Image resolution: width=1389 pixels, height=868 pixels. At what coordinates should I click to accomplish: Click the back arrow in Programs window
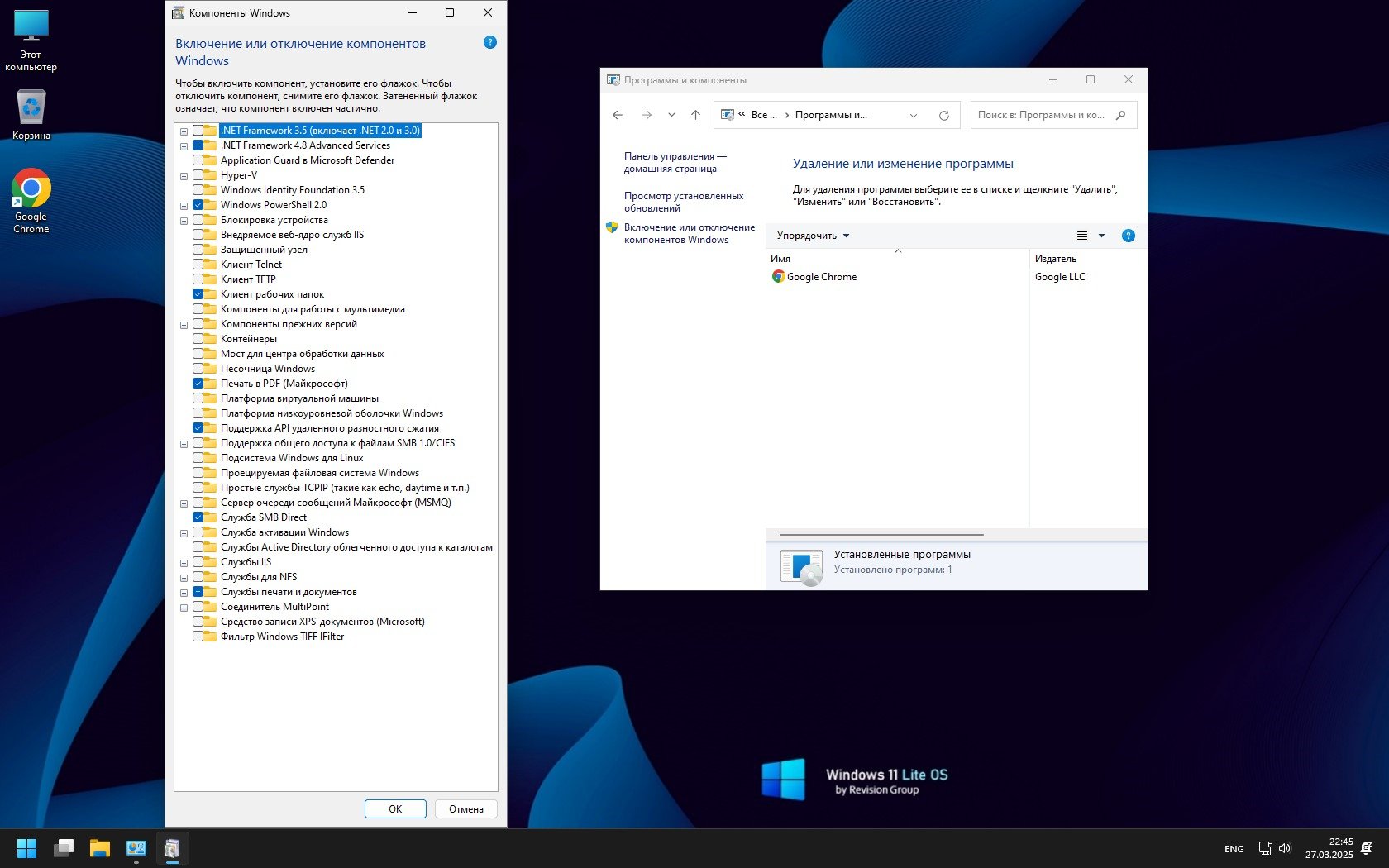coord(618,115)
